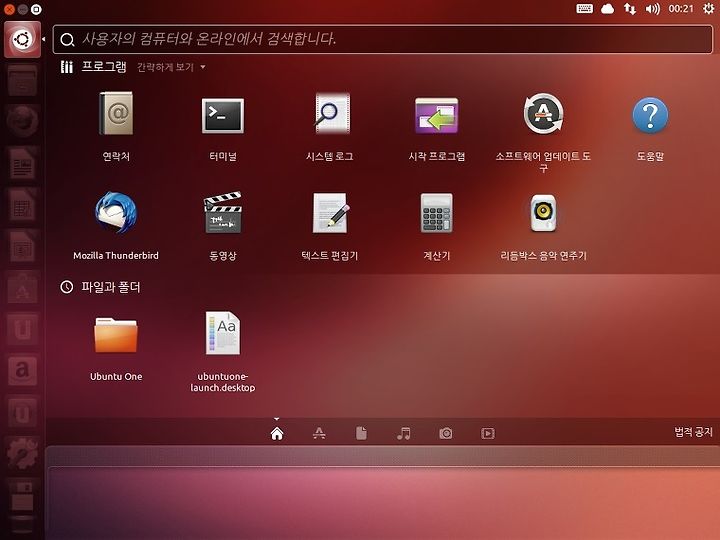Click the 프로그램 category header
The height and width of the screenshot is (540, 720).
[104, 67]
